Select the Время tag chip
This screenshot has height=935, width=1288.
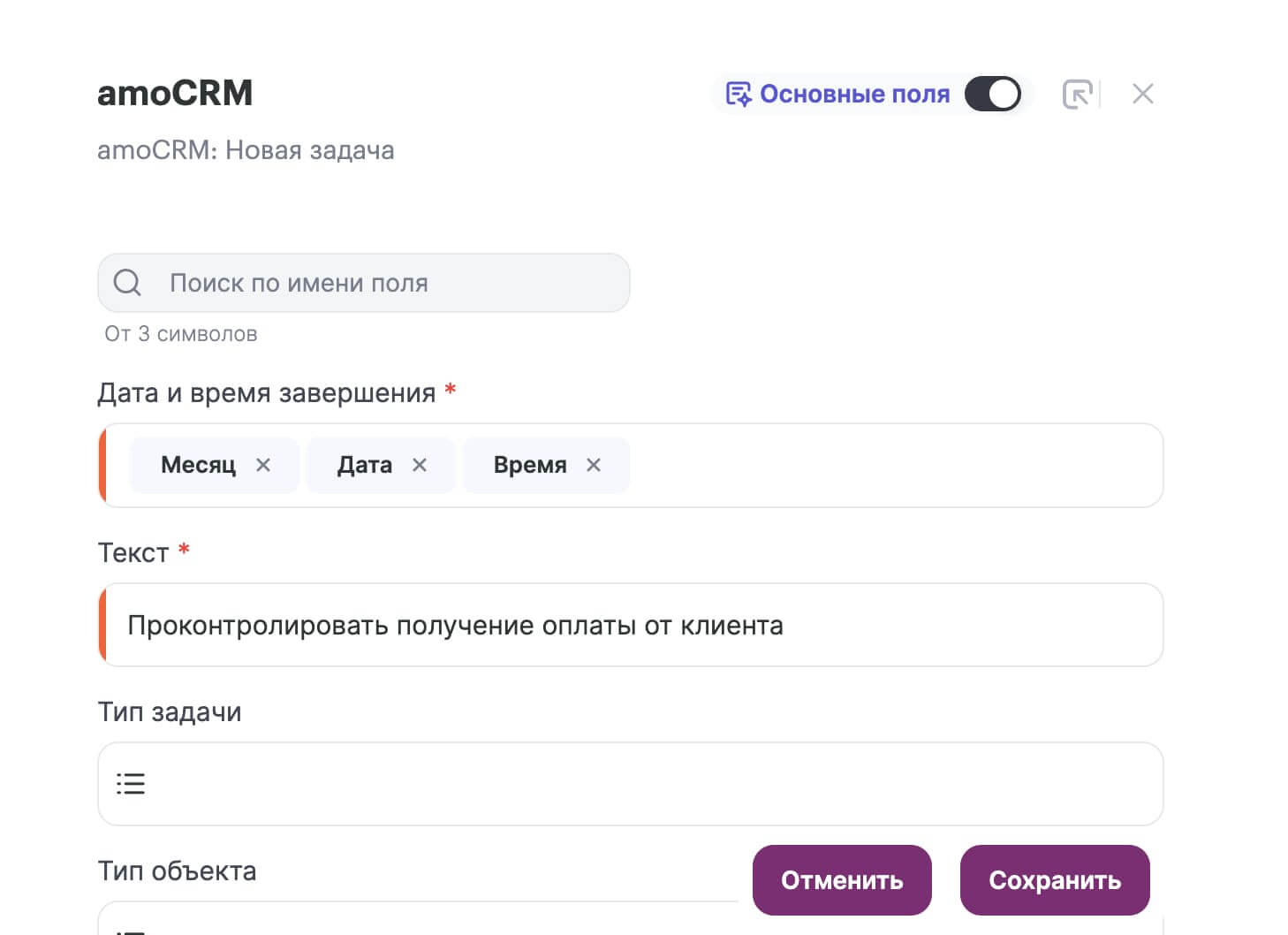(x=546, y=465)
